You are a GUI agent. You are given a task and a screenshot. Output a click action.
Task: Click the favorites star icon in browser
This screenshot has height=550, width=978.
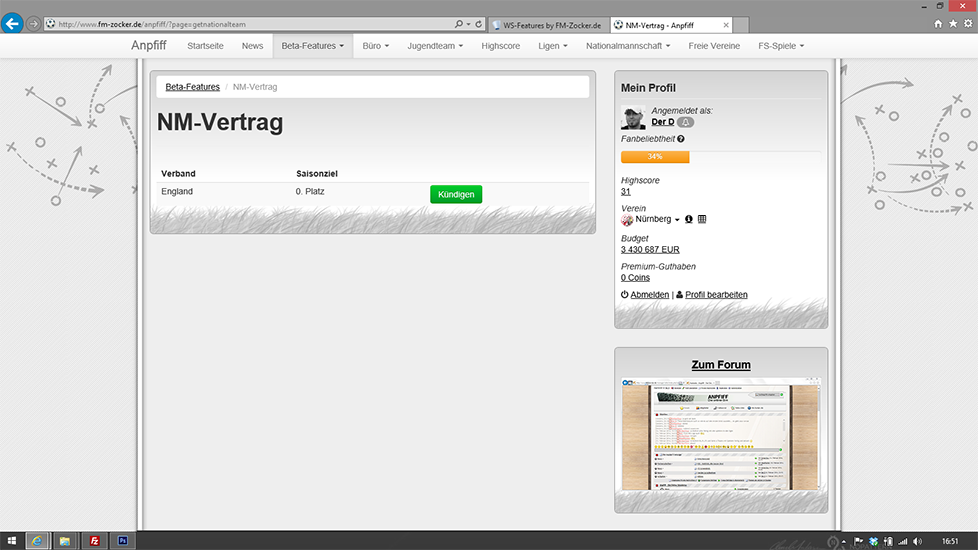pos(953,23)
